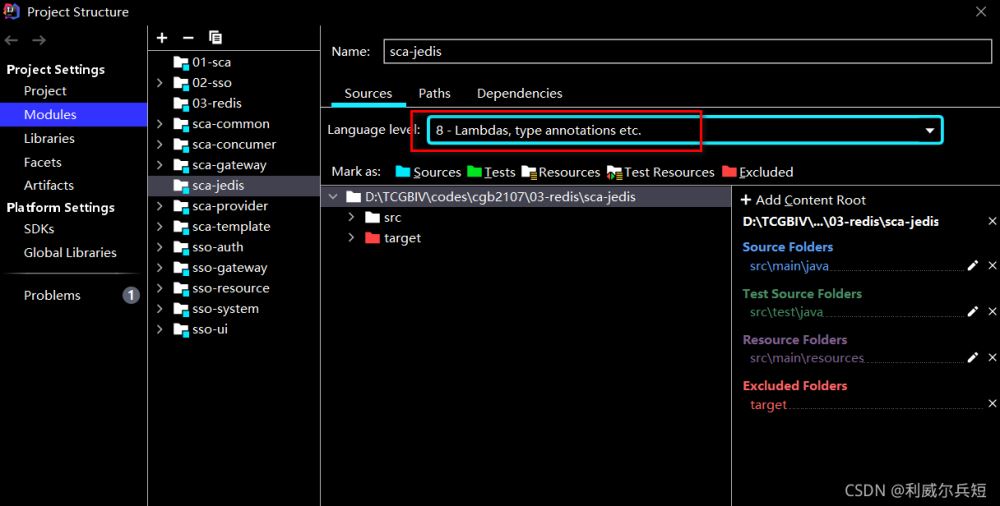Go back with the left arrow
The image size is (1000, 506).
point(11,40)
